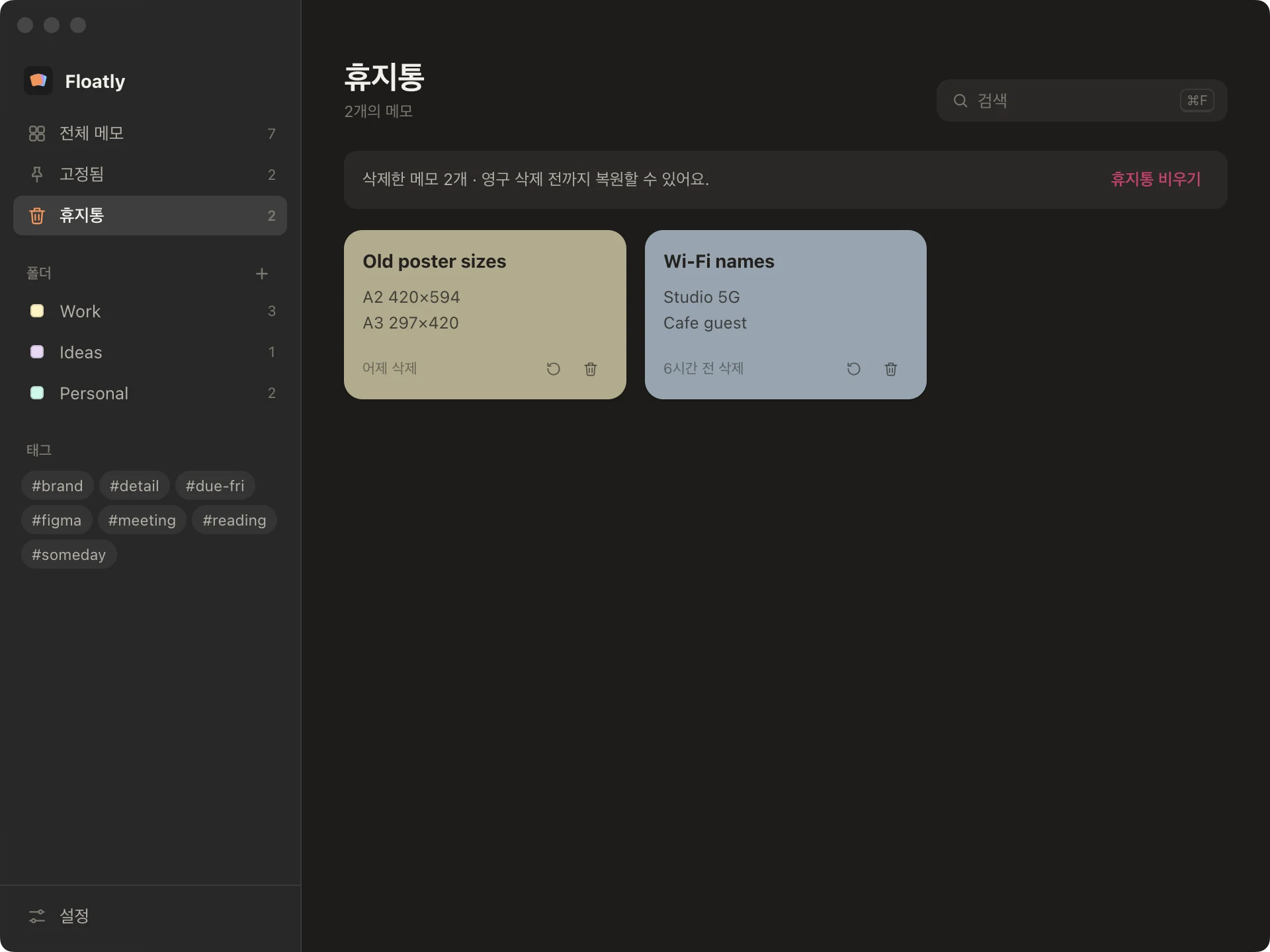The height and width of the screenshot is (952, 1270).
Task: Click the 6시간 전 삭제 timestamp
Action: [x=704, y=368]
